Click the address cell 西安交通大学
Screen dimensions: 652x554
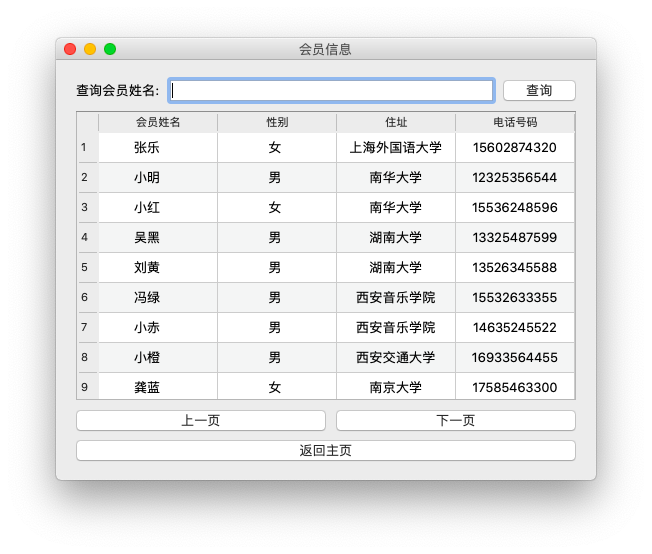(x=396, y=358)
